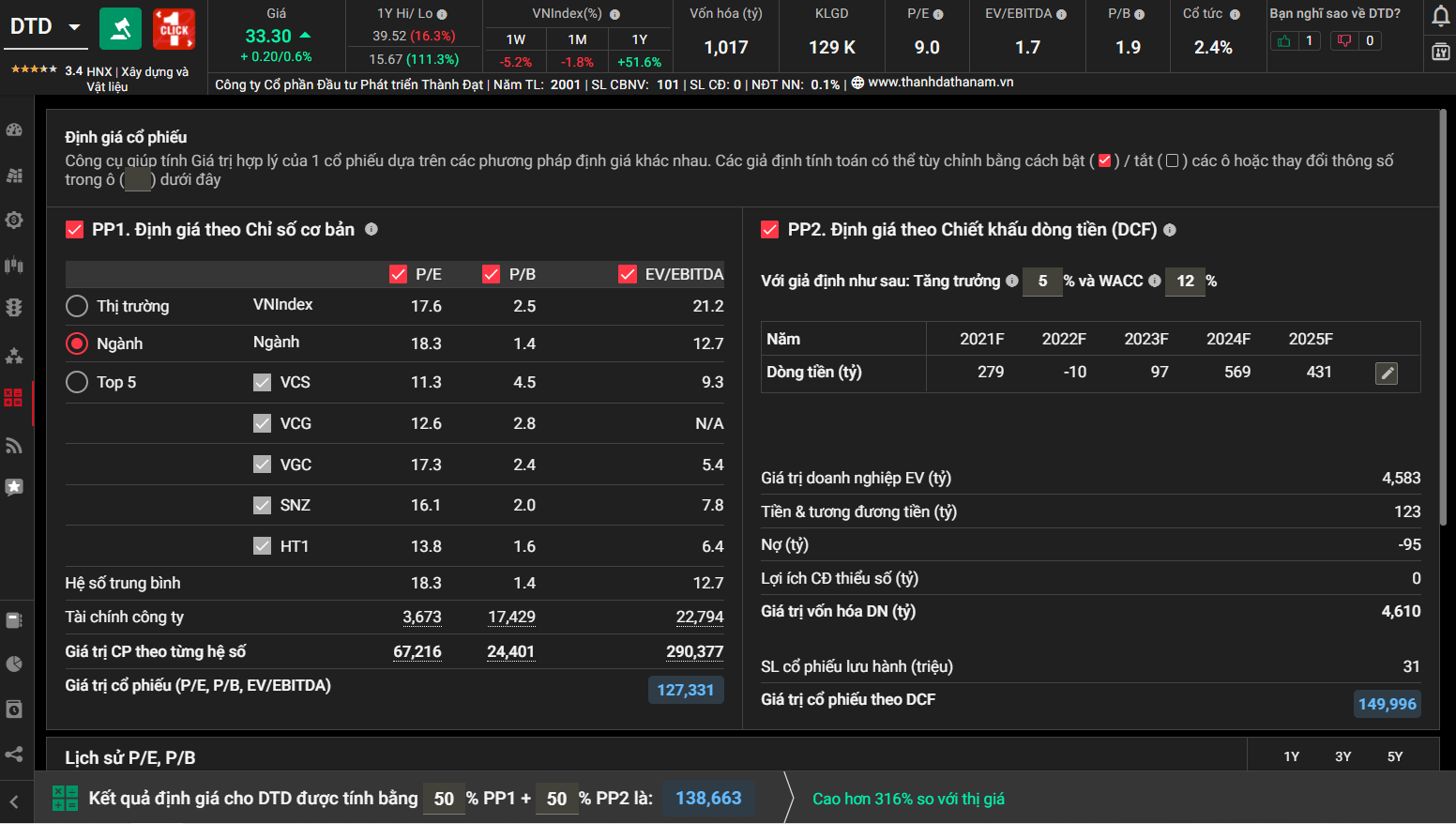Disable the PP2 DCF valuation checkbox
The width and height of the screenshot is (1456, 824).
coord(770,230)
